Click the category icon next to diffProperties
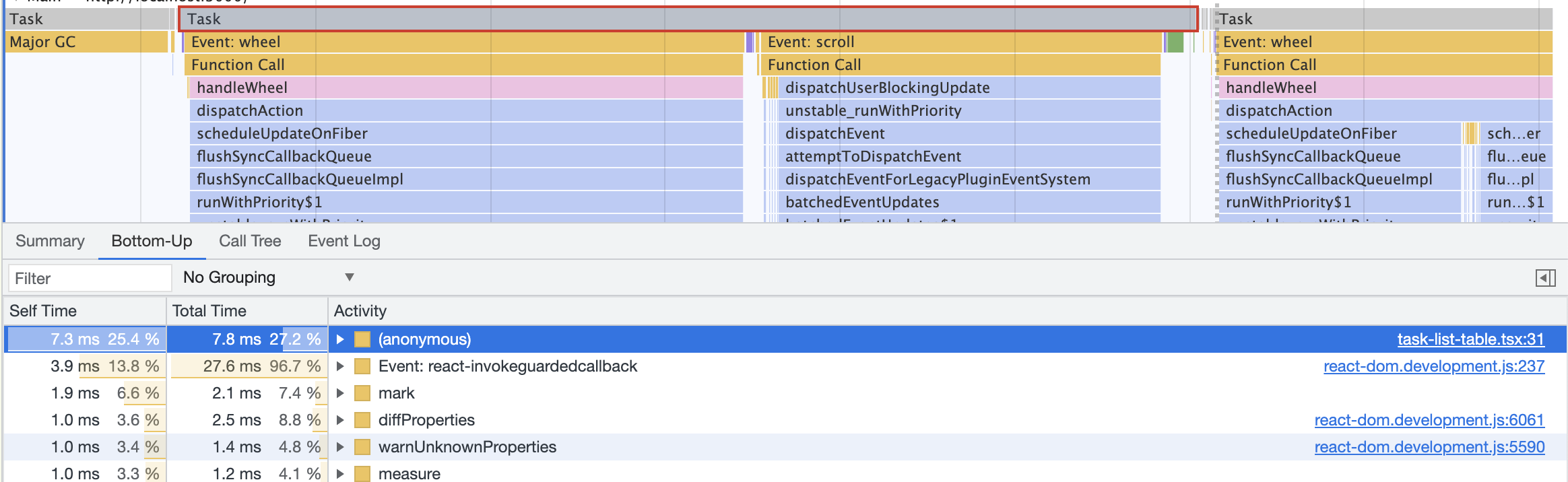Screen dimensions: 1568x482 click(x=362, y=420)
